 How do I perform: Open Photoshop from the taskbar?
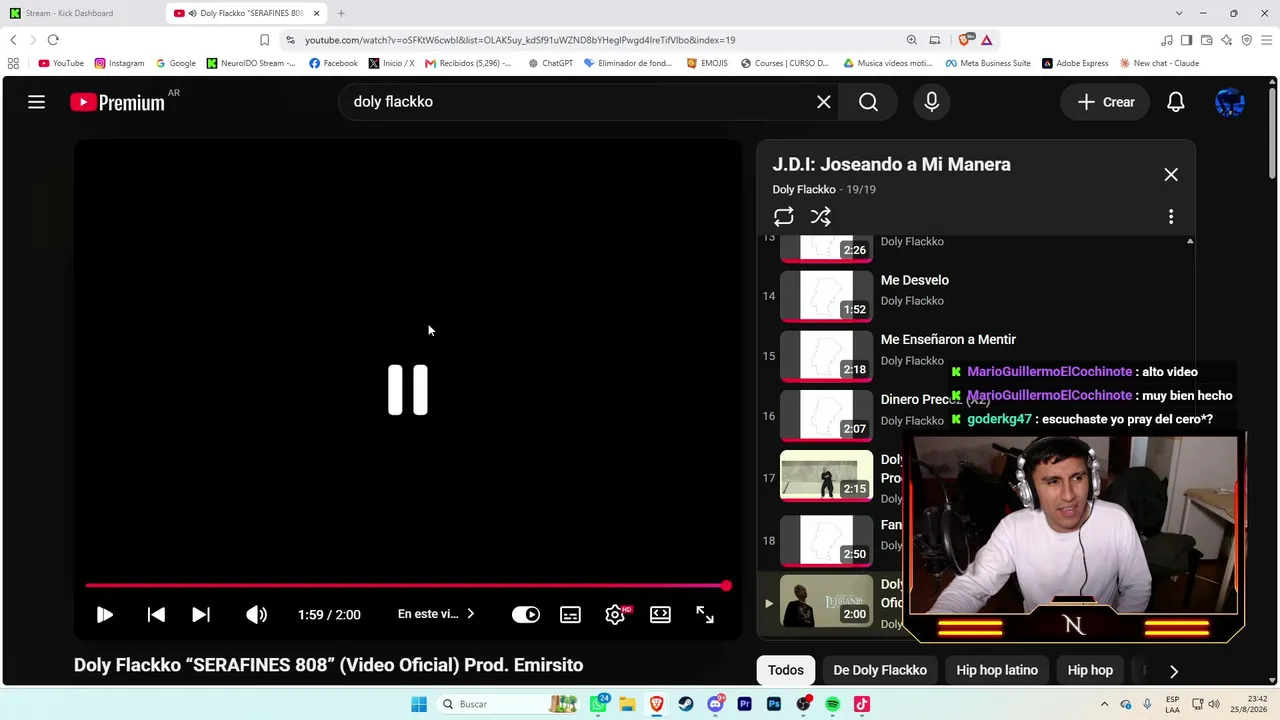(x=774, y=704)
